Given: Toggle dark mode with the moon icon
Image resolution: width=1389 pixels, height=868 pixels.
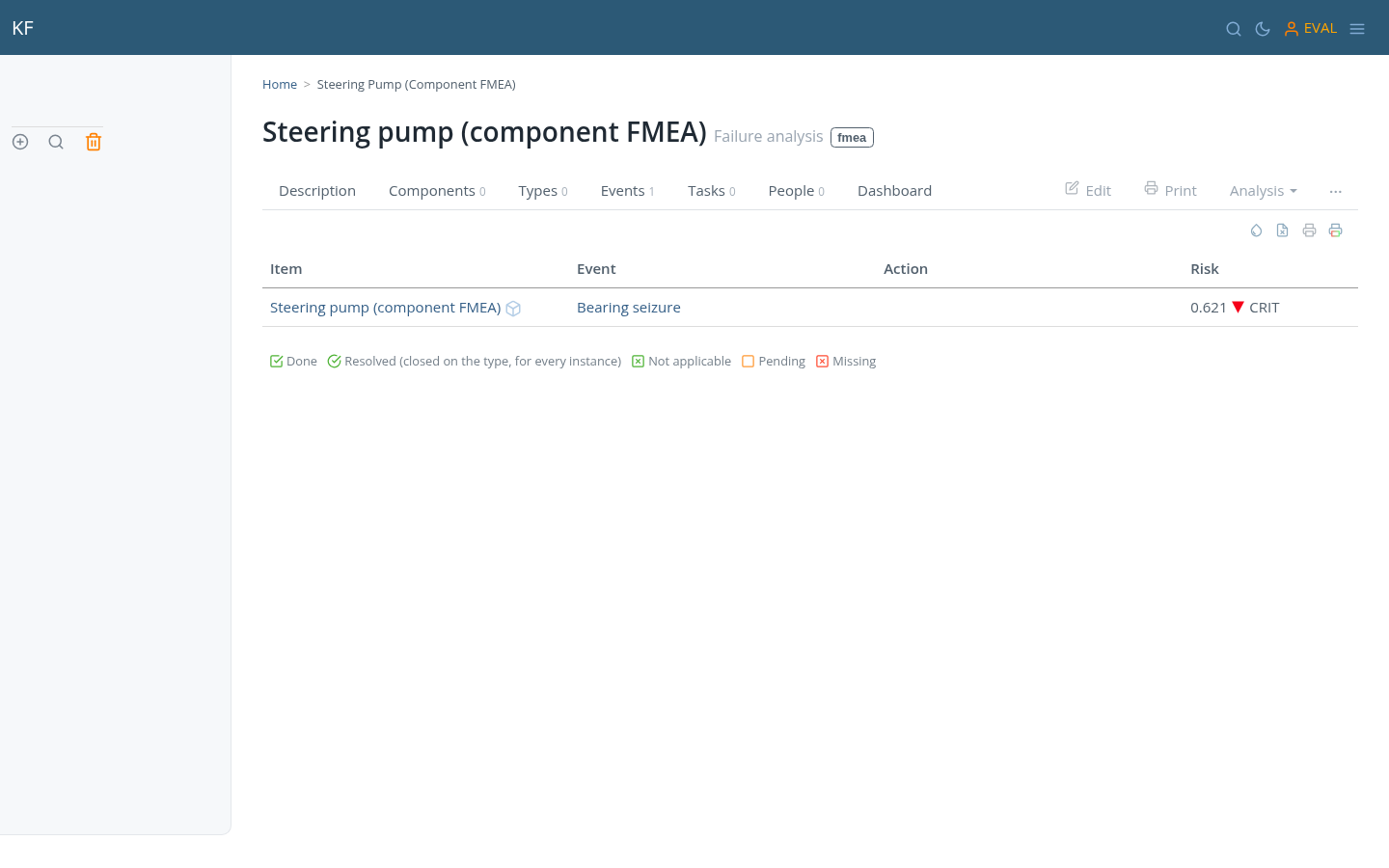Looking at the screenshot, I should point(1263,29).
